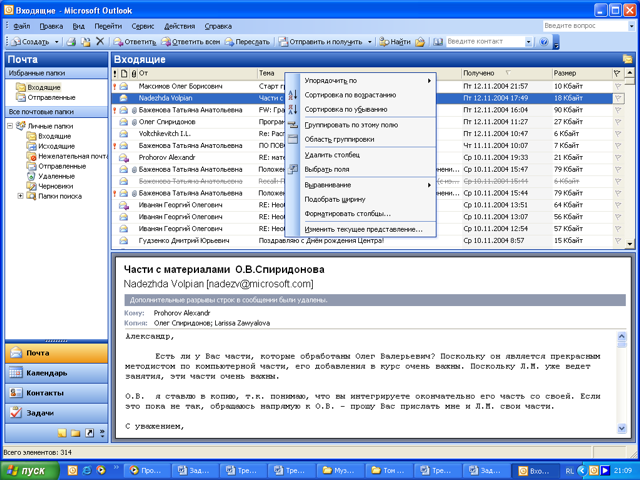
Task: Choose Изменить текущее представление
Action: tap(360, 229)
